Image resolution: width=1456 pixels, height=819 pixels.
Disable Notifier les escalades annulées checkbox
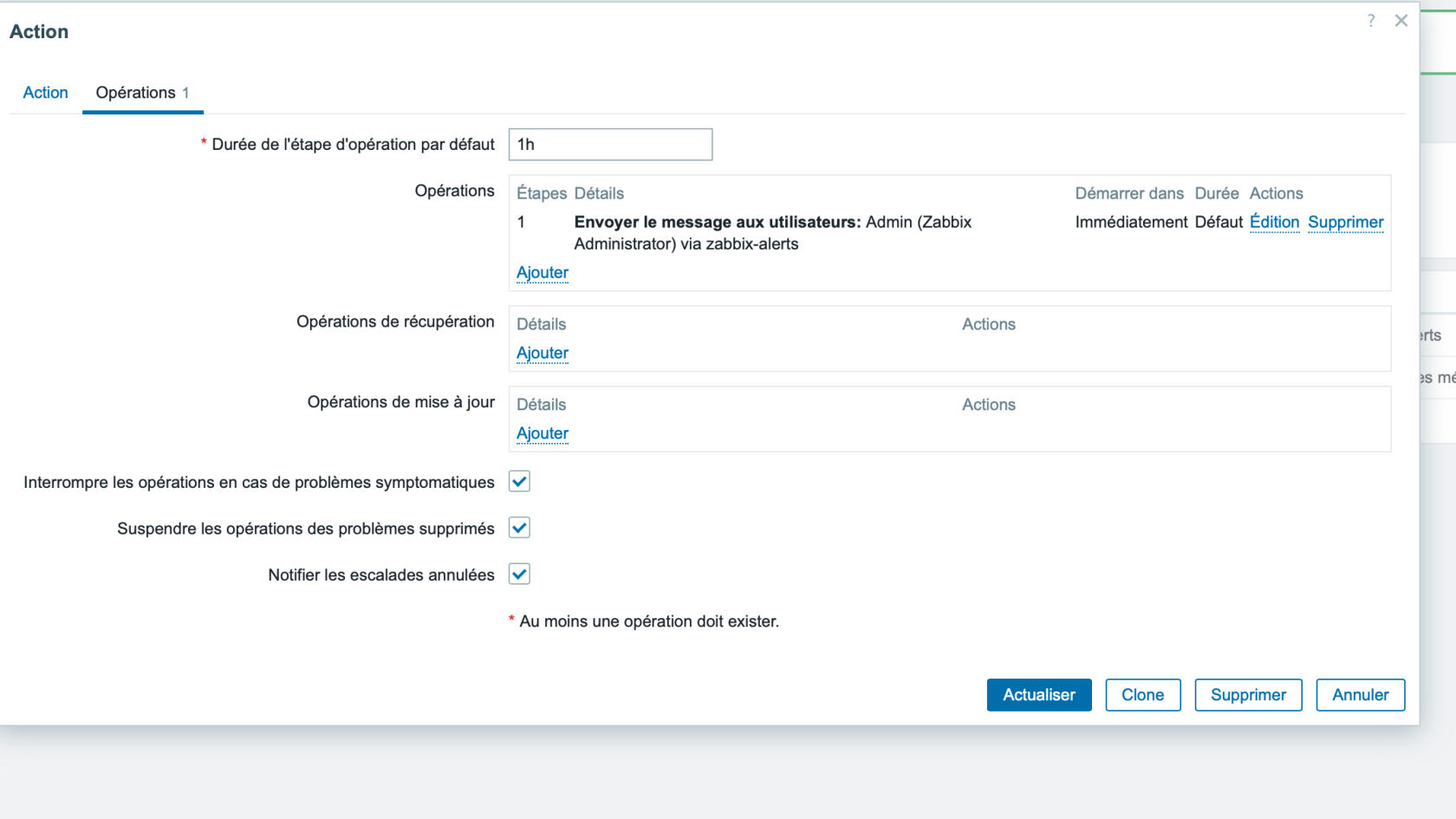tap(519, 575)
